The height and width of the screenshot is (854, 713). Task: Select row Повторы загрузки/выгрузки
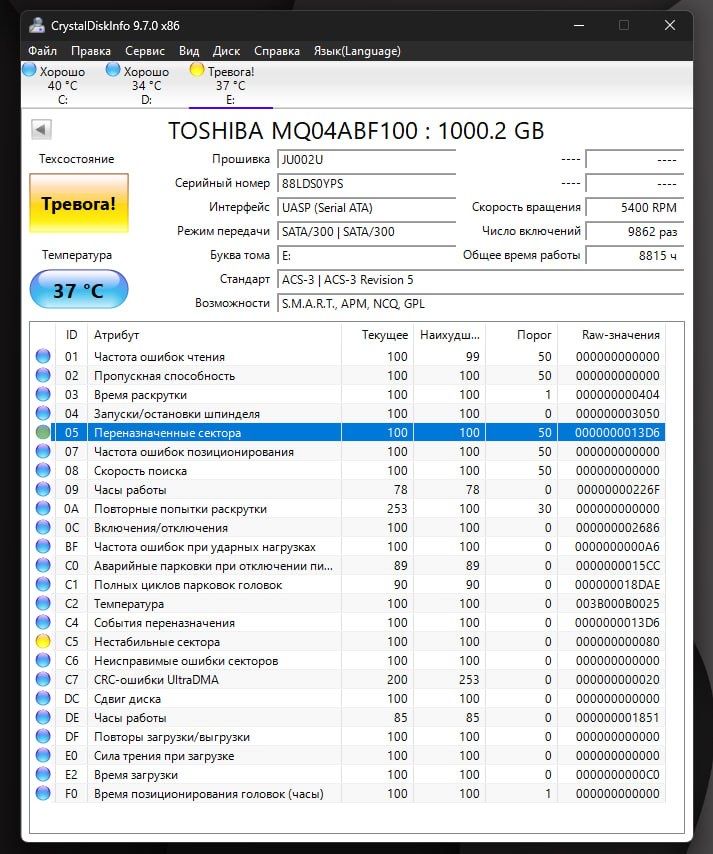point(349,737)
